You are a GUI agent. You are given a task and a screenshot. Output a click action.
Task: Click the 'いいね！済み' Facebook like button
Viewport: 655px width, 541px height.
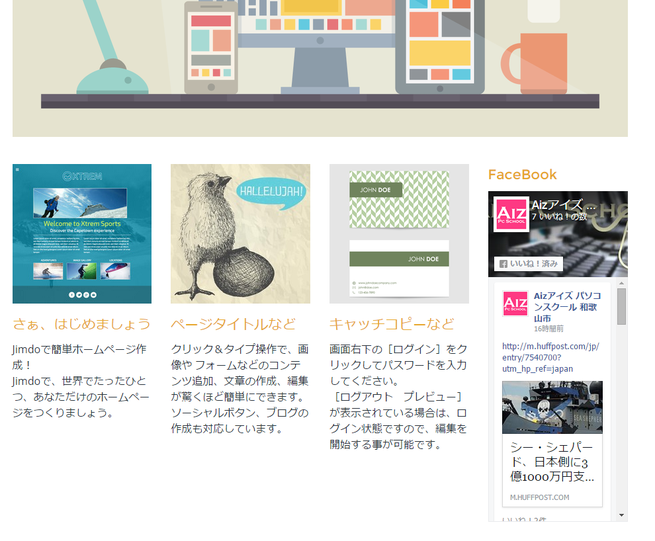528,264
